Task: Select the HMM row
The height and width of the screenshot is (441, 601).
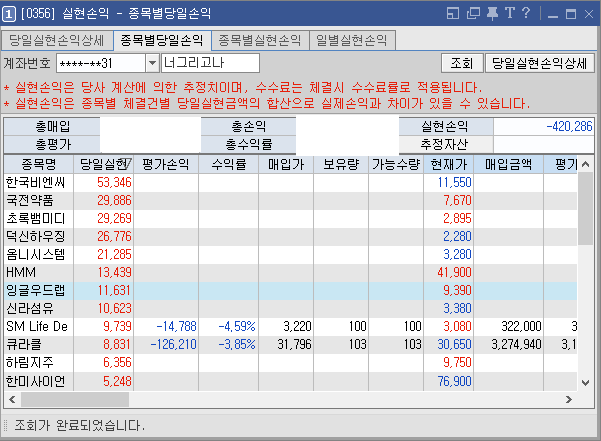Action: tap(290, 272)
